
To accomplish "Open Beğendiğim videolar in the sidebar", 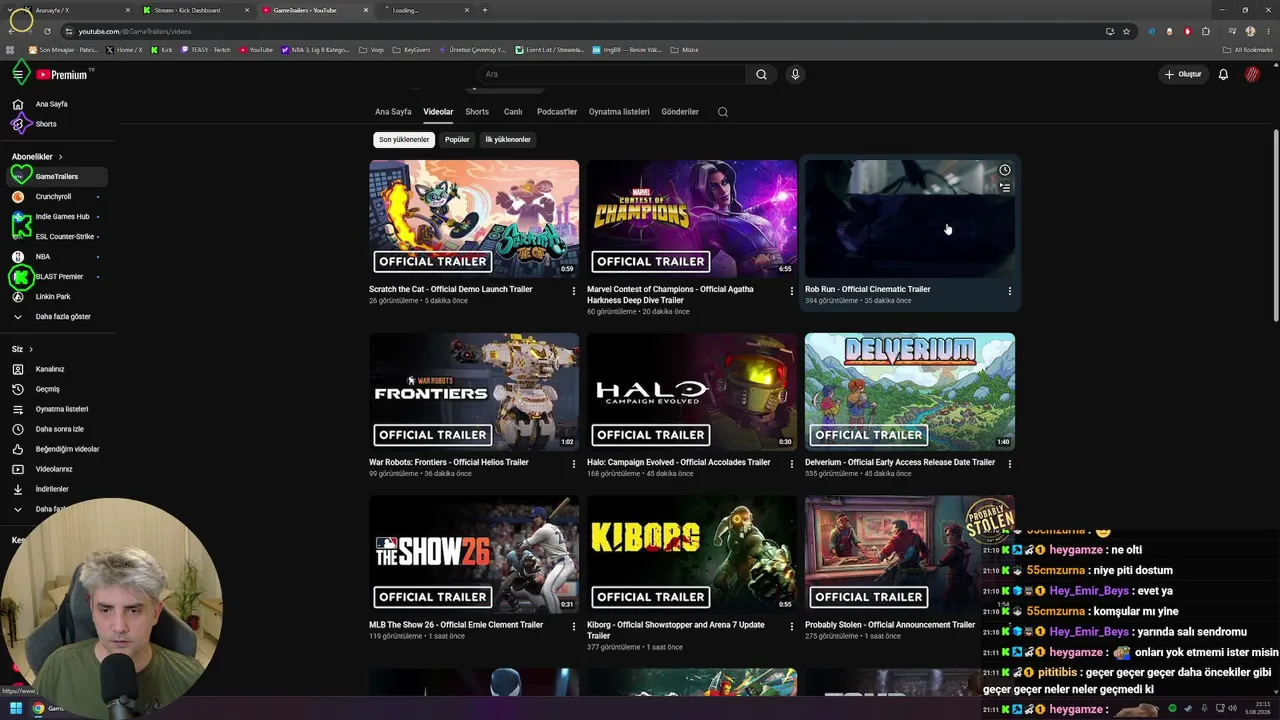I will 55,449.
